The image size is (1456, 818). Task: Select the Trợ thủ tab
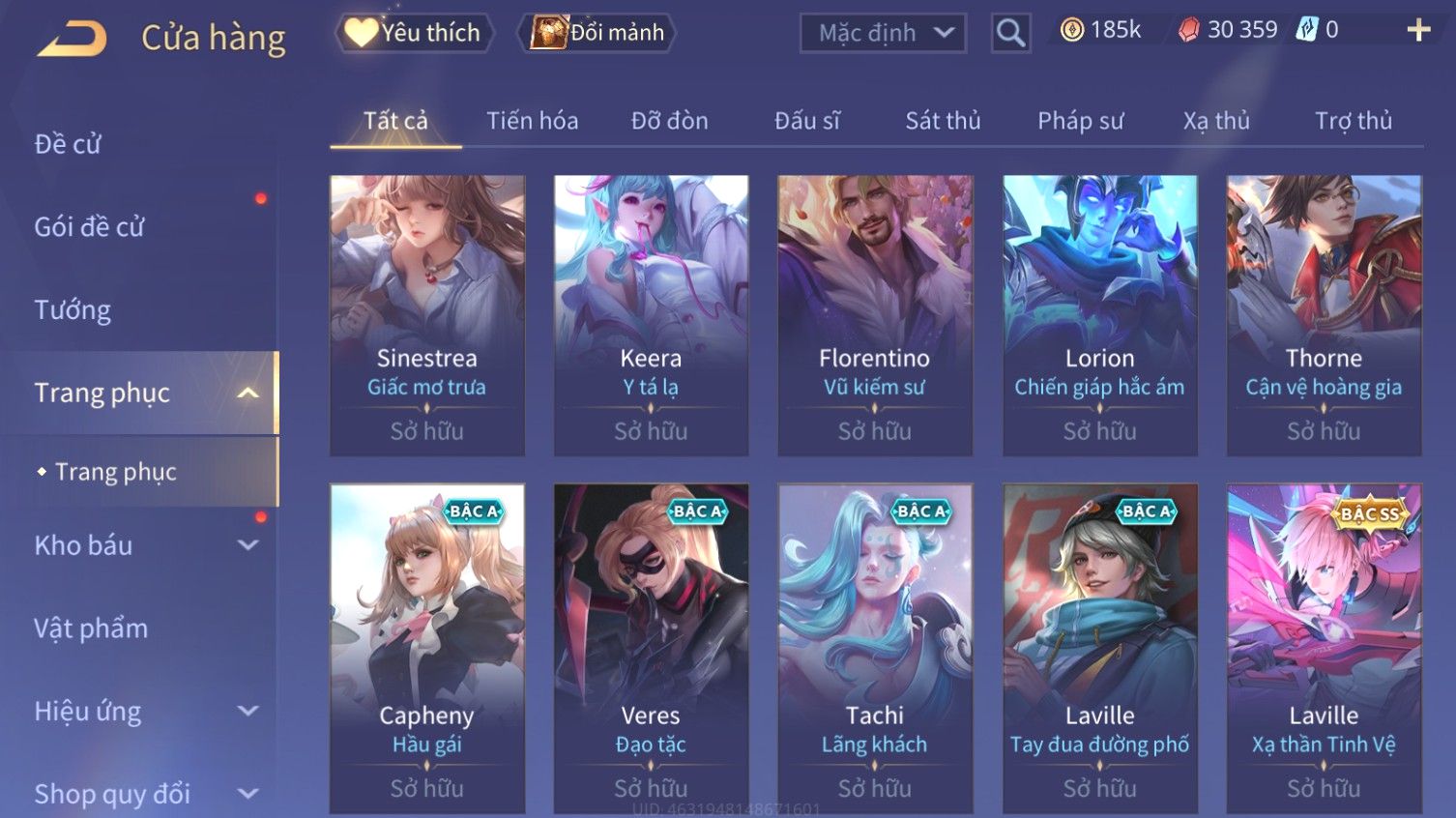point(1353,121)
